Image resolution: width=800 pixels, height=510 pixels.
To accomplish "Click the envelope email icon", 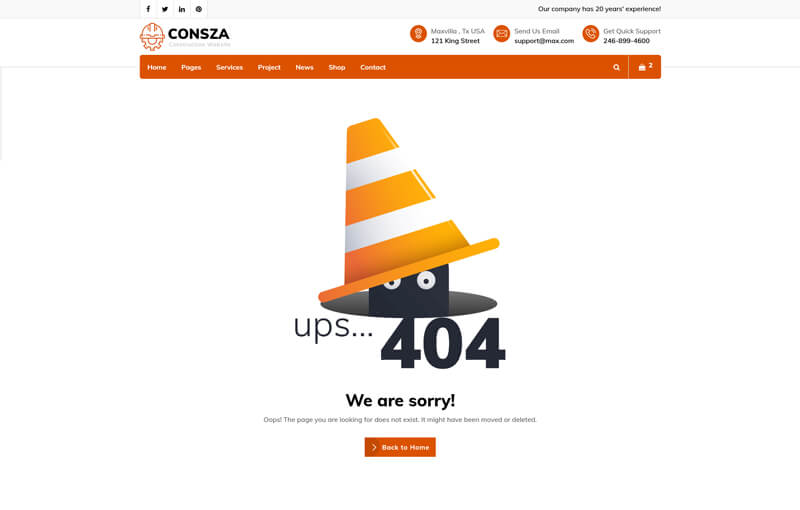I will [x=502, y=34].
